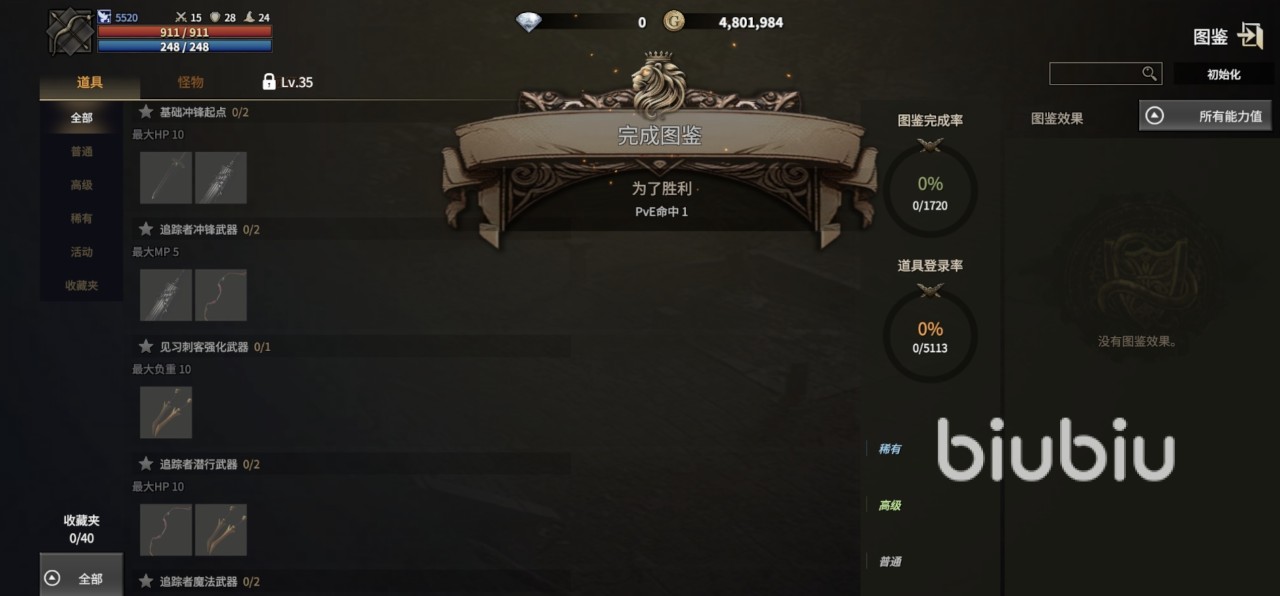Click the bow item under 见习刺客强化武器
Screen dimensions: 1280x596
click(x=166, y=413)
